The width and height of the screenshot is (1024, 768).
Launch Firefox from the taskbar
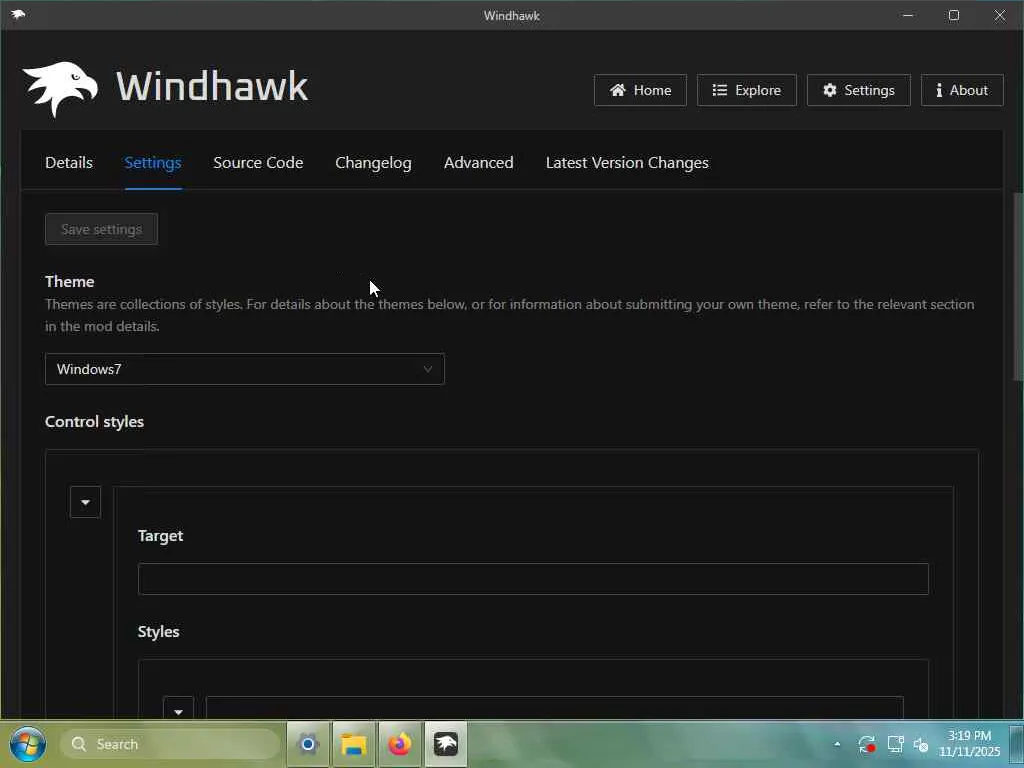pos(400,744)
